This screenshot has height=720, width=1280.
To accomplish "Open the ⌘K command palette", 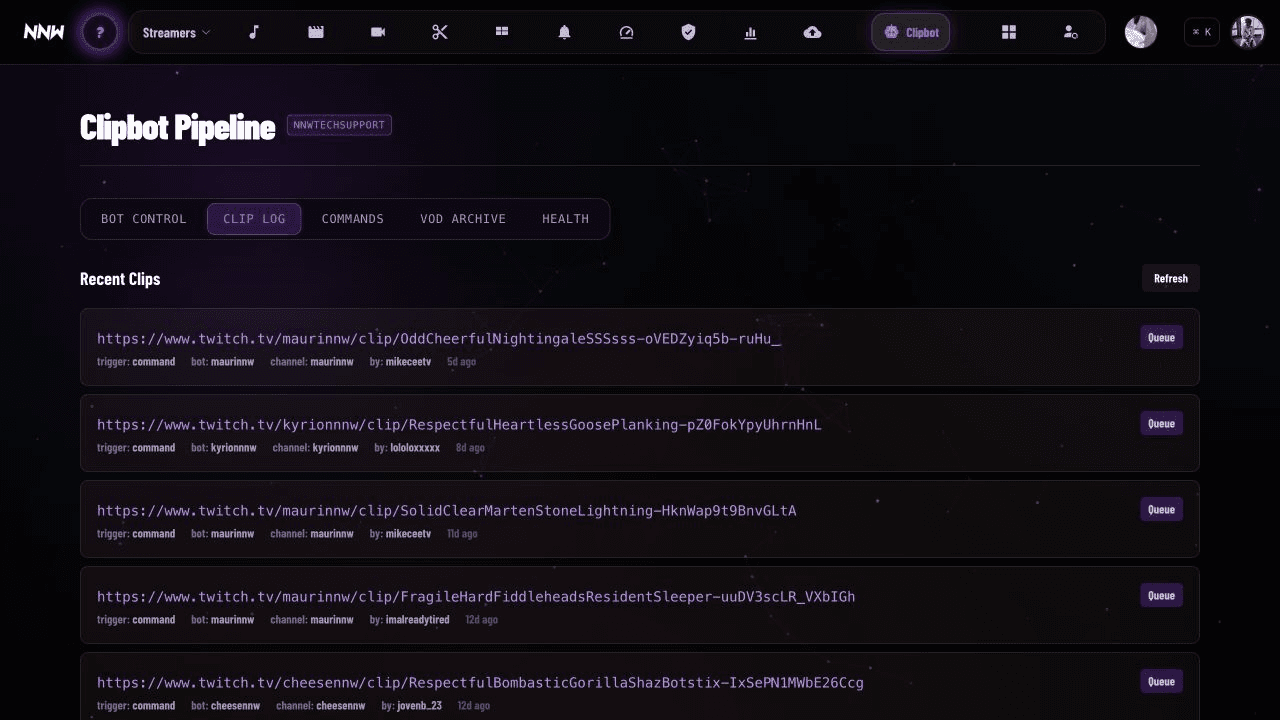I will [x=1202, y=32].
